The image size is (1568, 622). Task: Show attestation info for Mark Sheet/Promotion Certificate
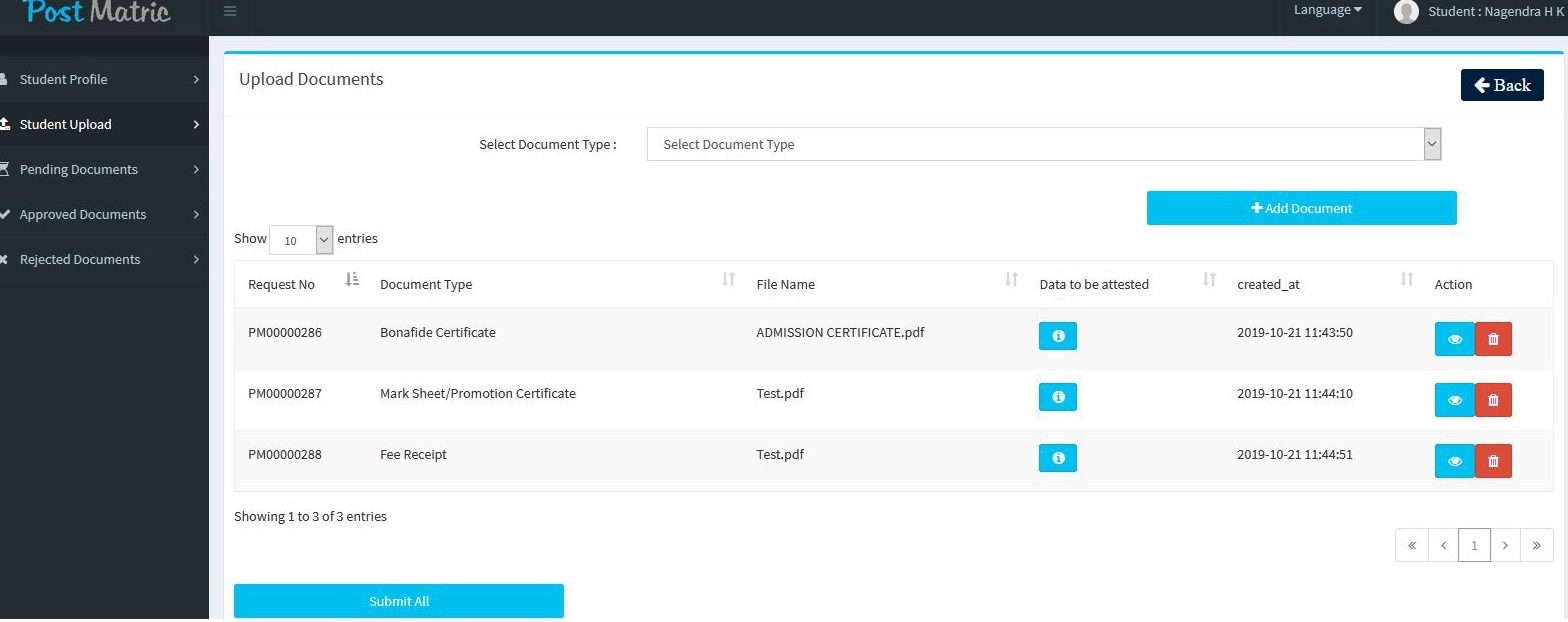pyautogui.click(x=1058, y=397)
